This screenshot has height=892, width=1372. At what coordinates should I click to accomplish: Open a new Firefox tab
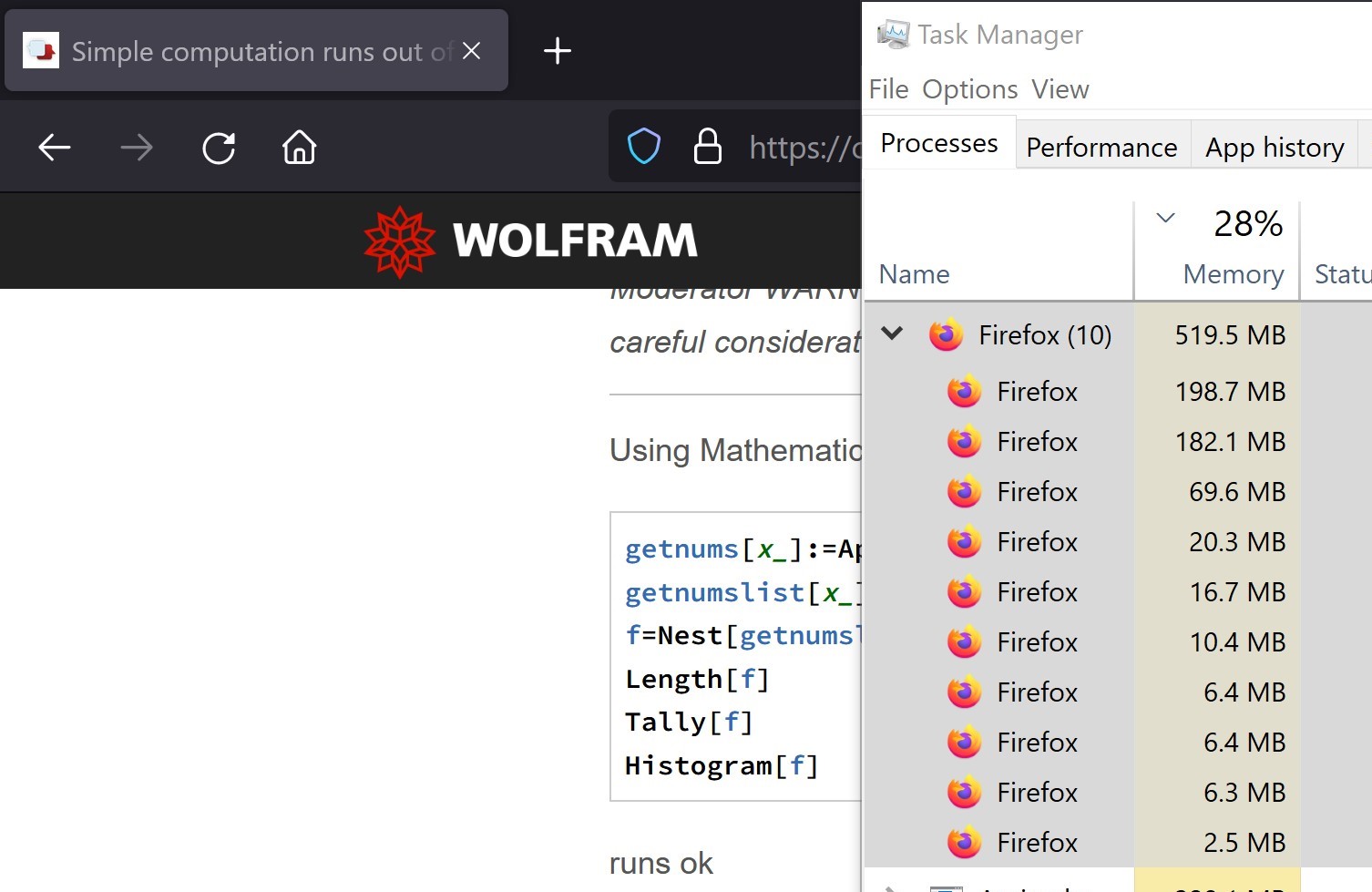tap(558, 51)
